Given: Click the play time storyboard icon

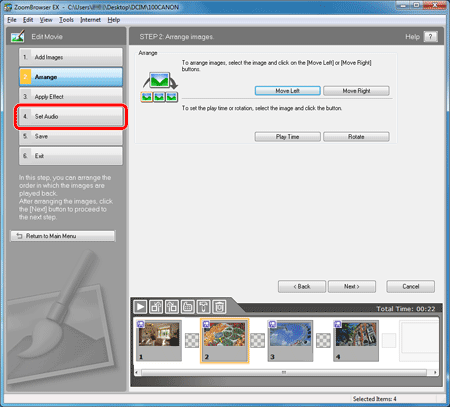Looking at the screenshot, I should (x=188, y=307).
